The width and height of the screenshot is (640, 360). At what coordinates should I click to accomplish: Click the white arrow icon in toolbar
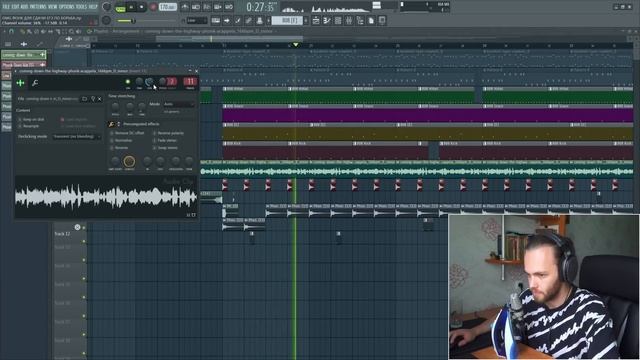[227, 20]
